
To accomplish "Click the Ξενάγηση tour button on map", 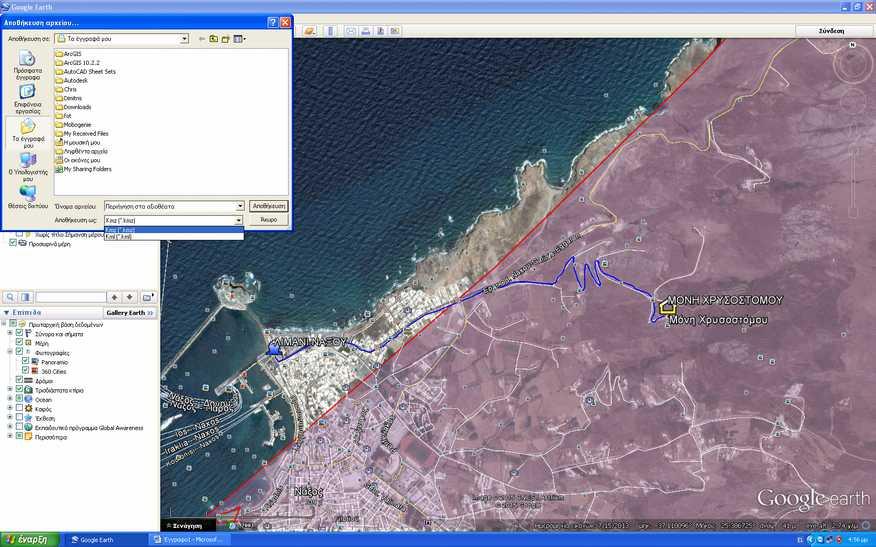I will [188, 526].
